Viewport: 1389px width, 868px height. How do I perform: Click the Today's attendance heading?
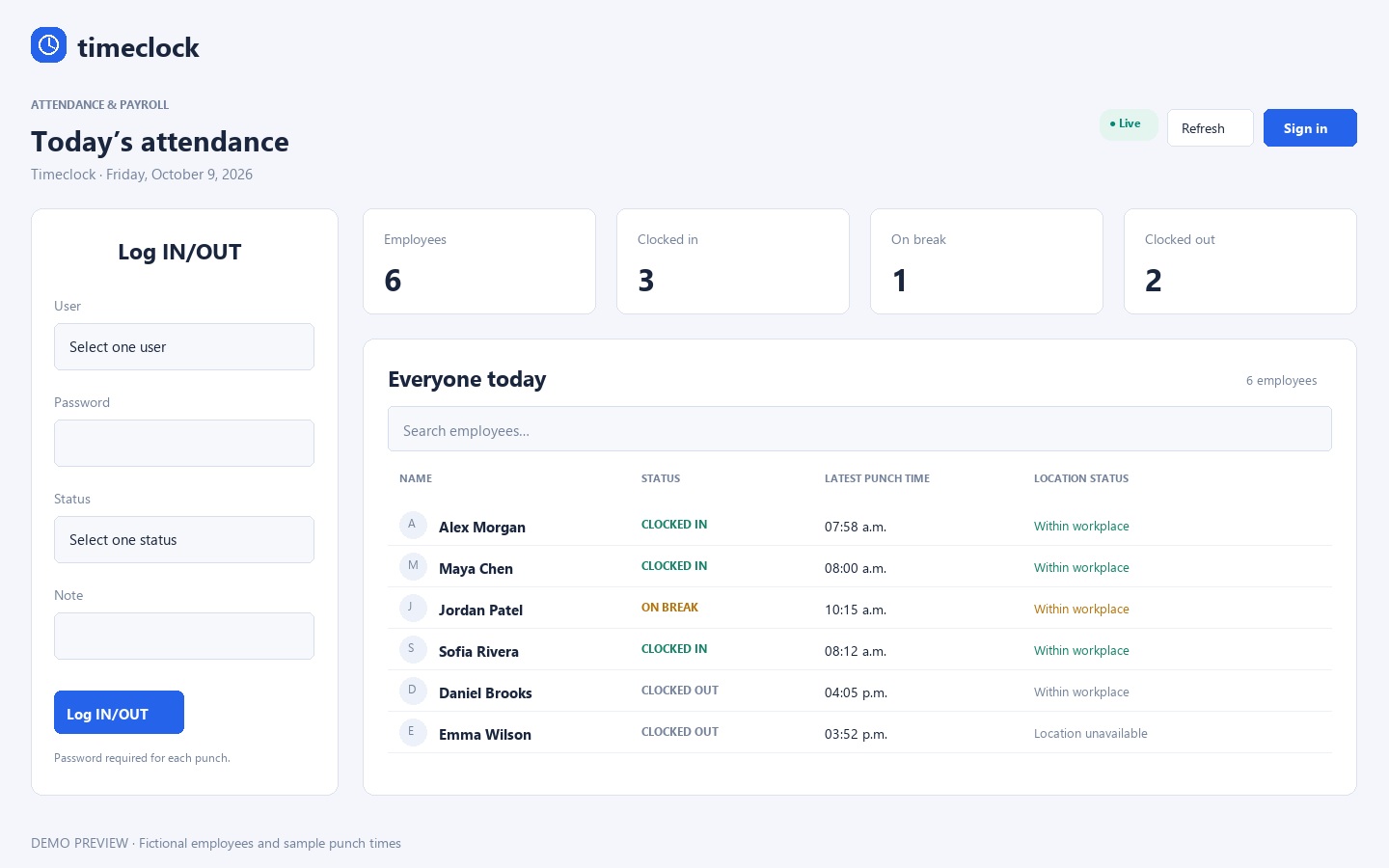click(160, 142)
